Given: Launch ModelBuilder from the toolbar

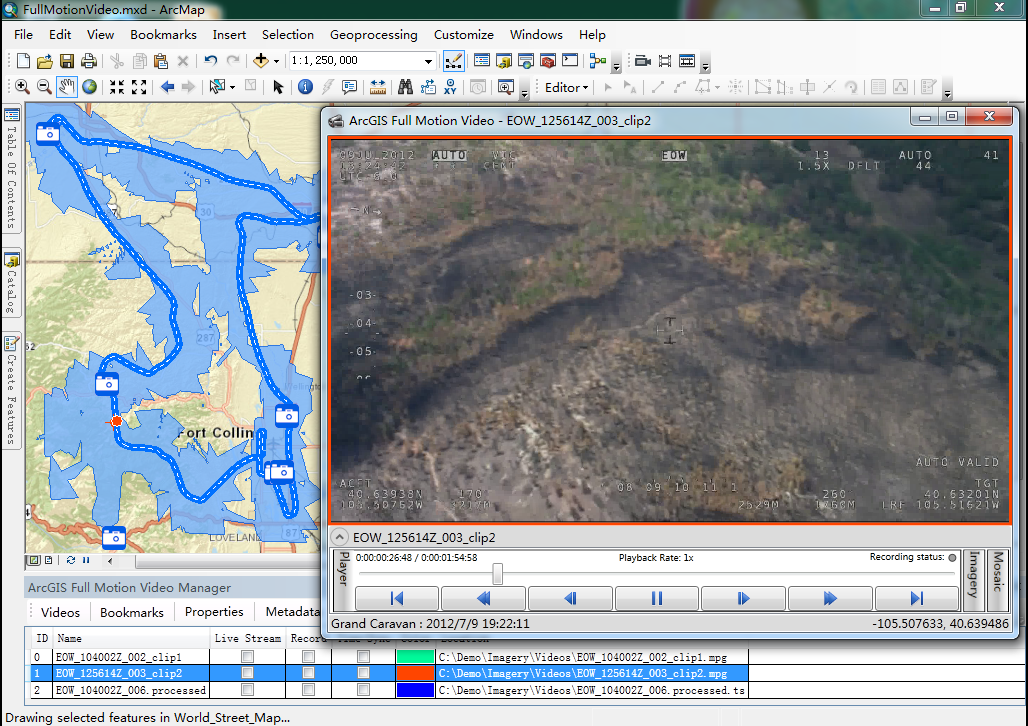Looking at the screenshot, I should click(597, 61).
